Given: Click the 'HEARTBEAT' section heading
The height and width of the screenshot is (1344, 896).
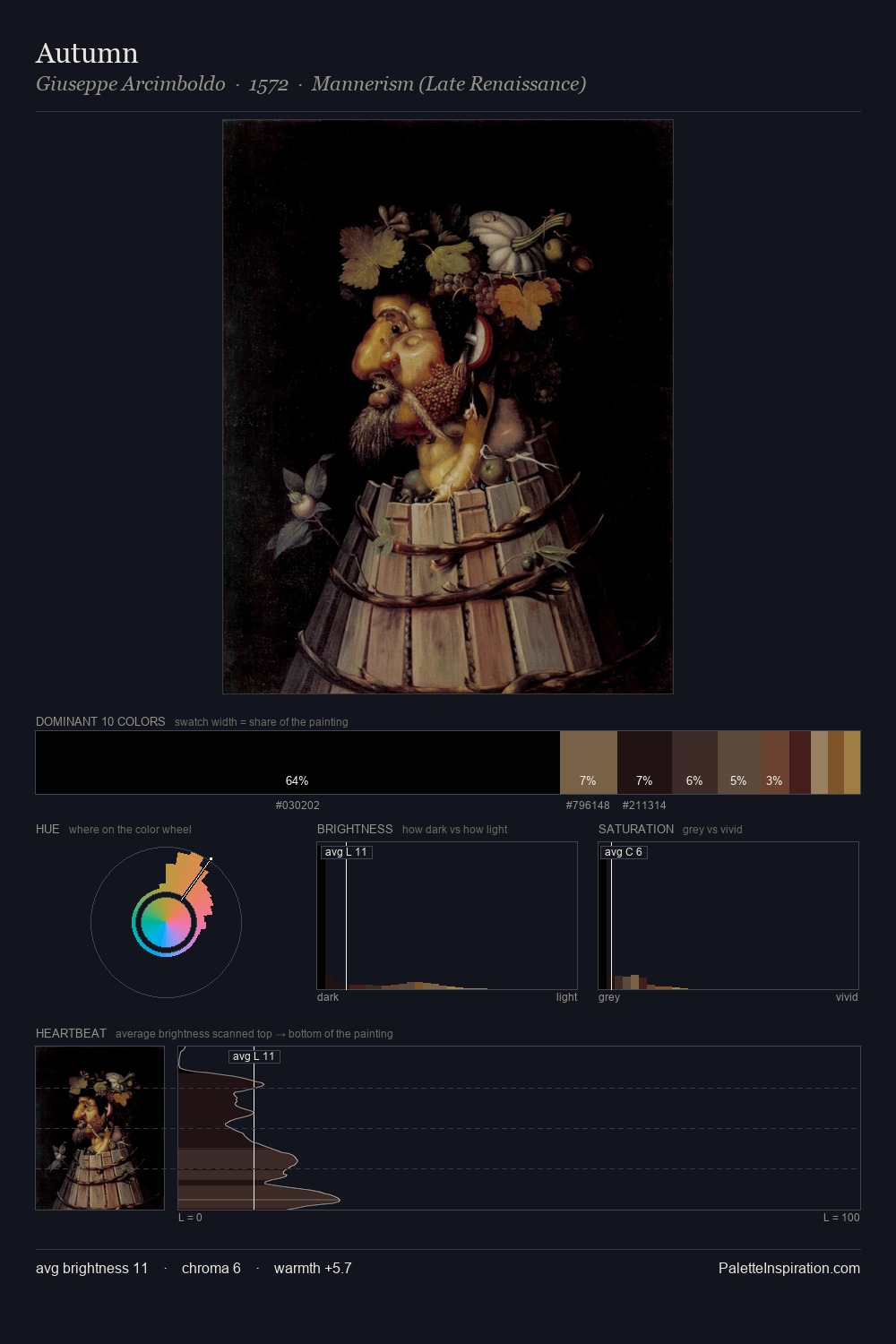Looking at the screenshot, I should tap(71, 1033).
